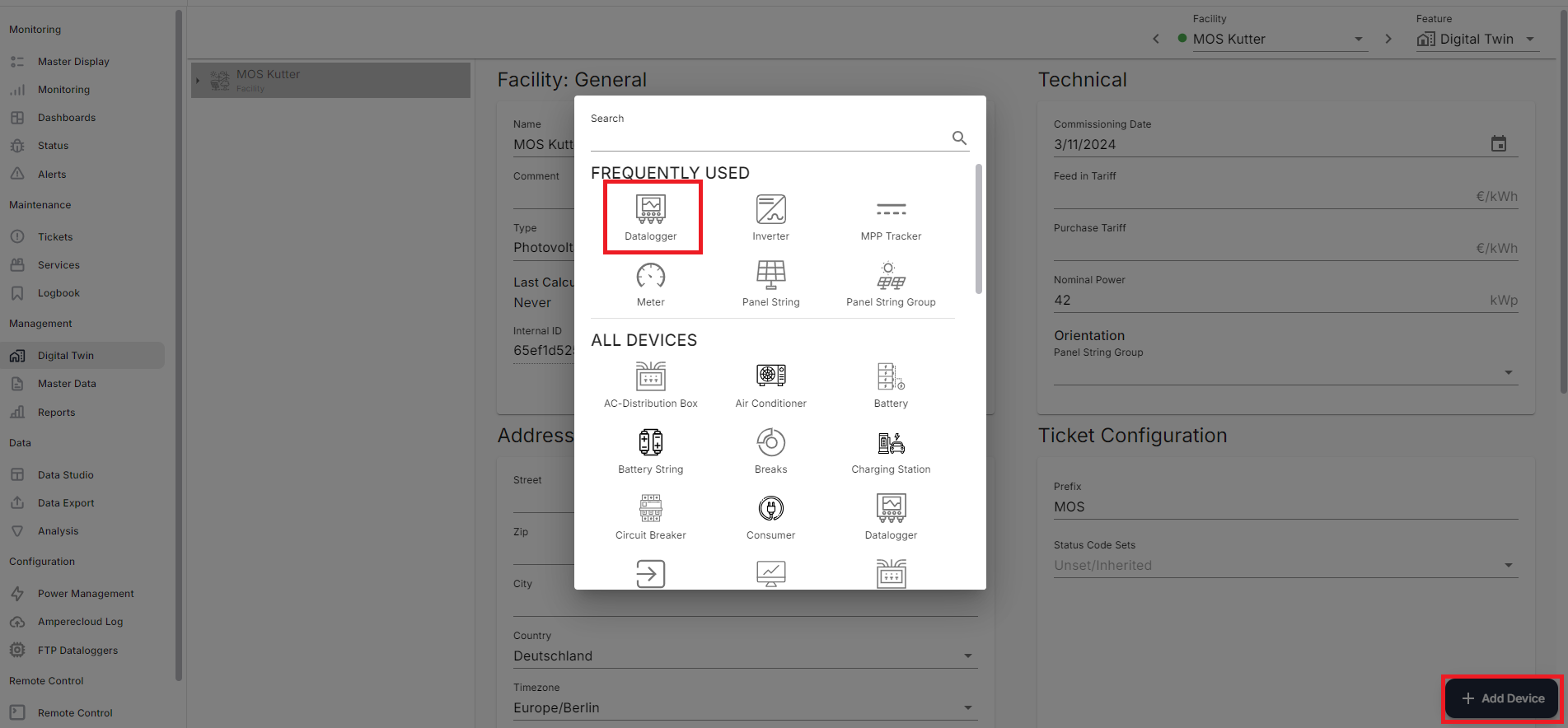1568x728 pixels.
Task: Select the Inverter device icon
Action: (770, 217)
